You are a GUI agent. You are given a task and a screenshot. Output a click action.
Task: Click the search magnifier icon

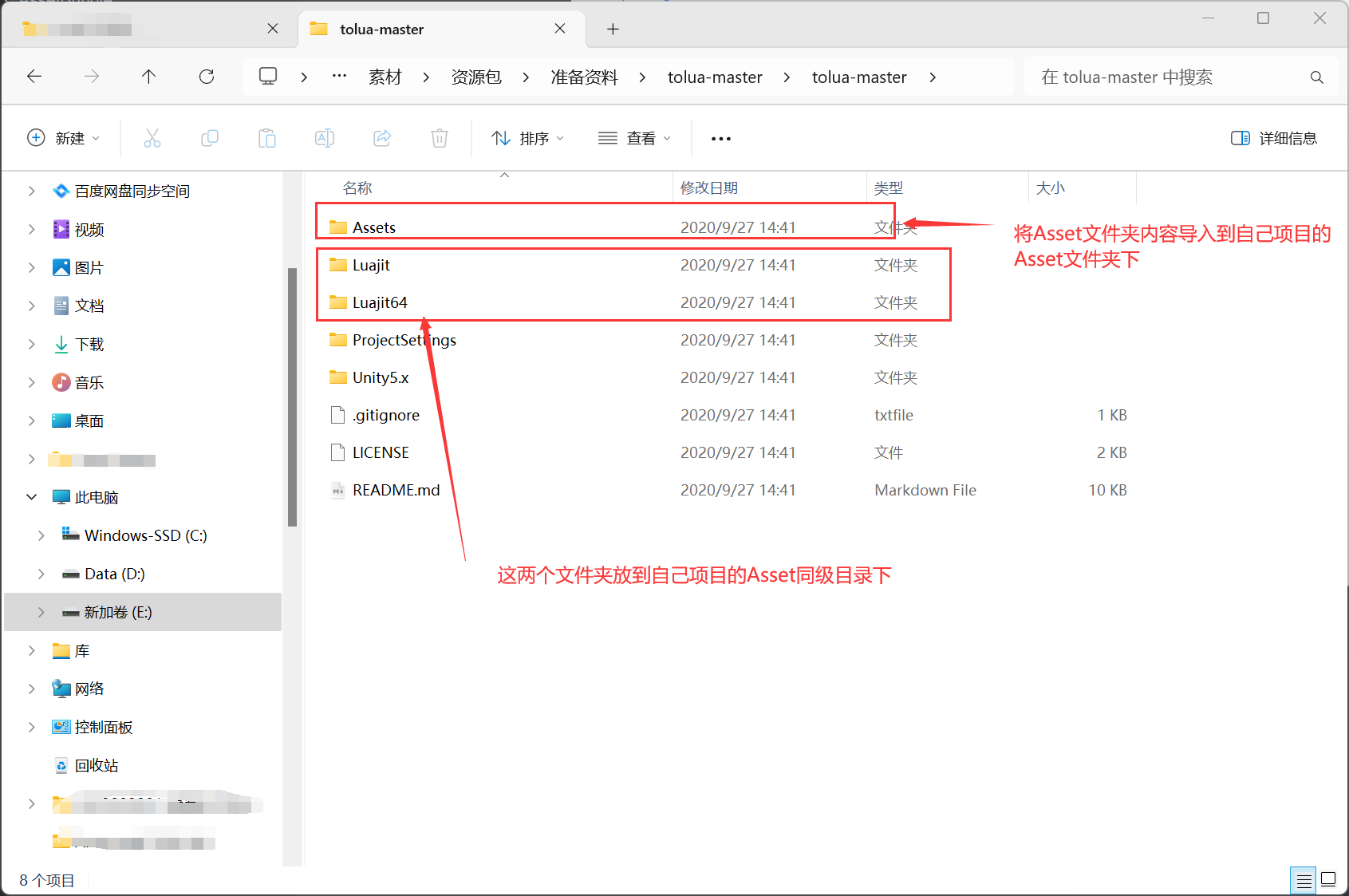point(1316,77)
